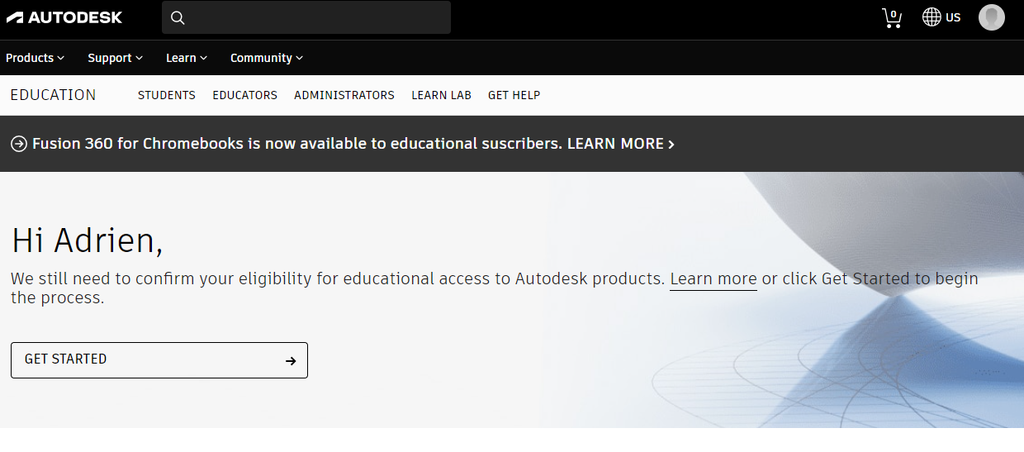Viewport: 1024px width, 452px height.
Task: Expand the Support dropdown menu
Action: [x=115, y=58]
